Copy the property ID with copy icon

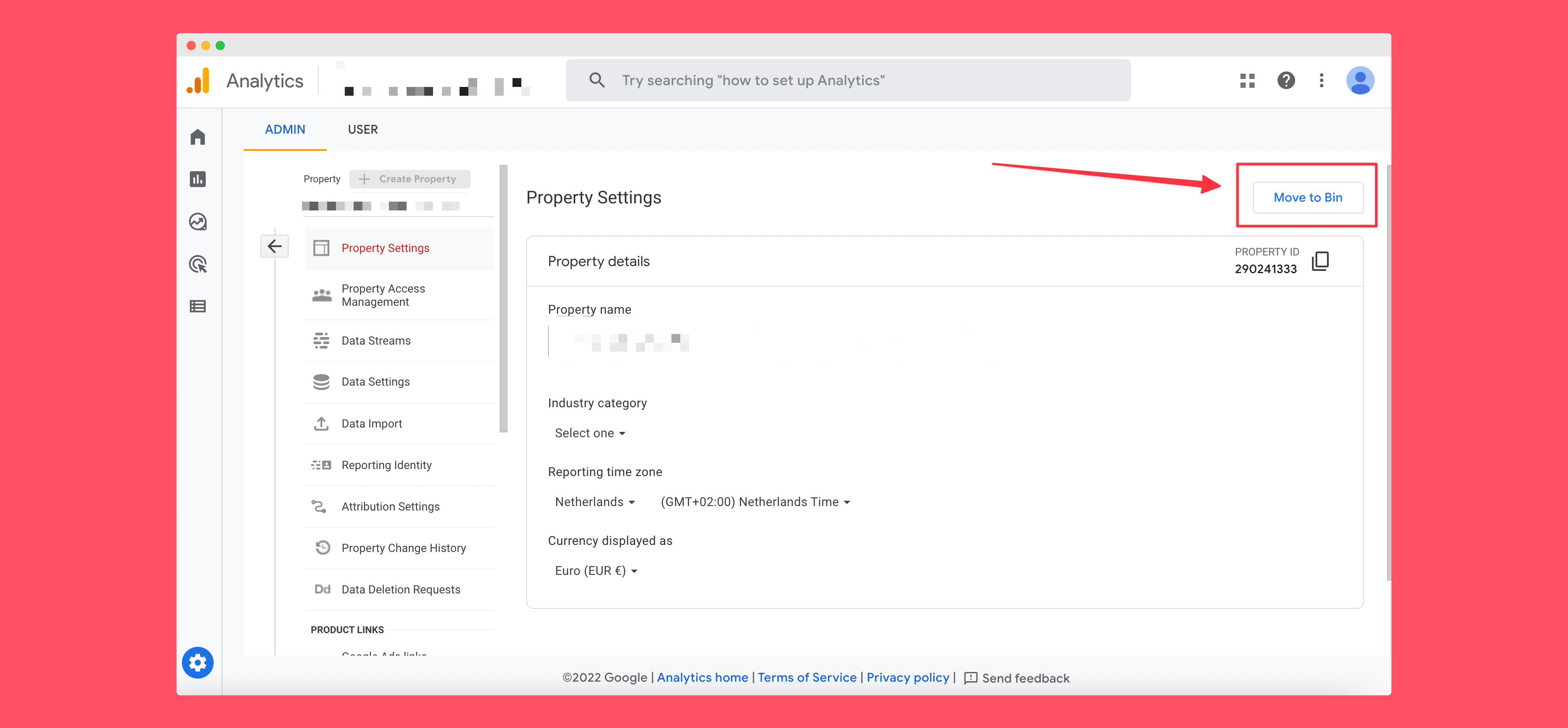point(1320,261)
